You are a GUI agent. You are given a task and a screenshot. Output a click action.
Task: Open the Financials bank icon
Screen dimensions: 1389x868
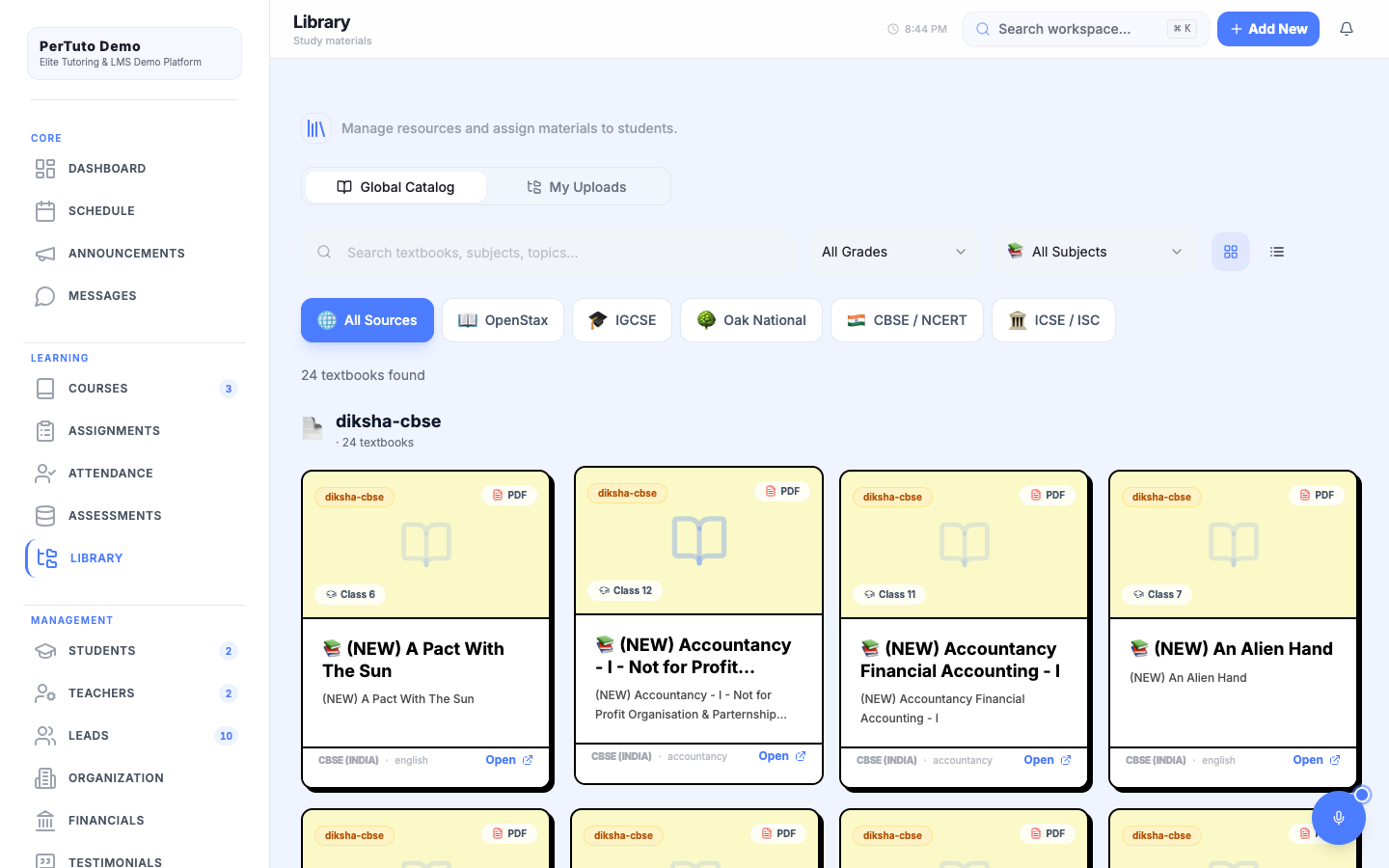tap(45, 821)
